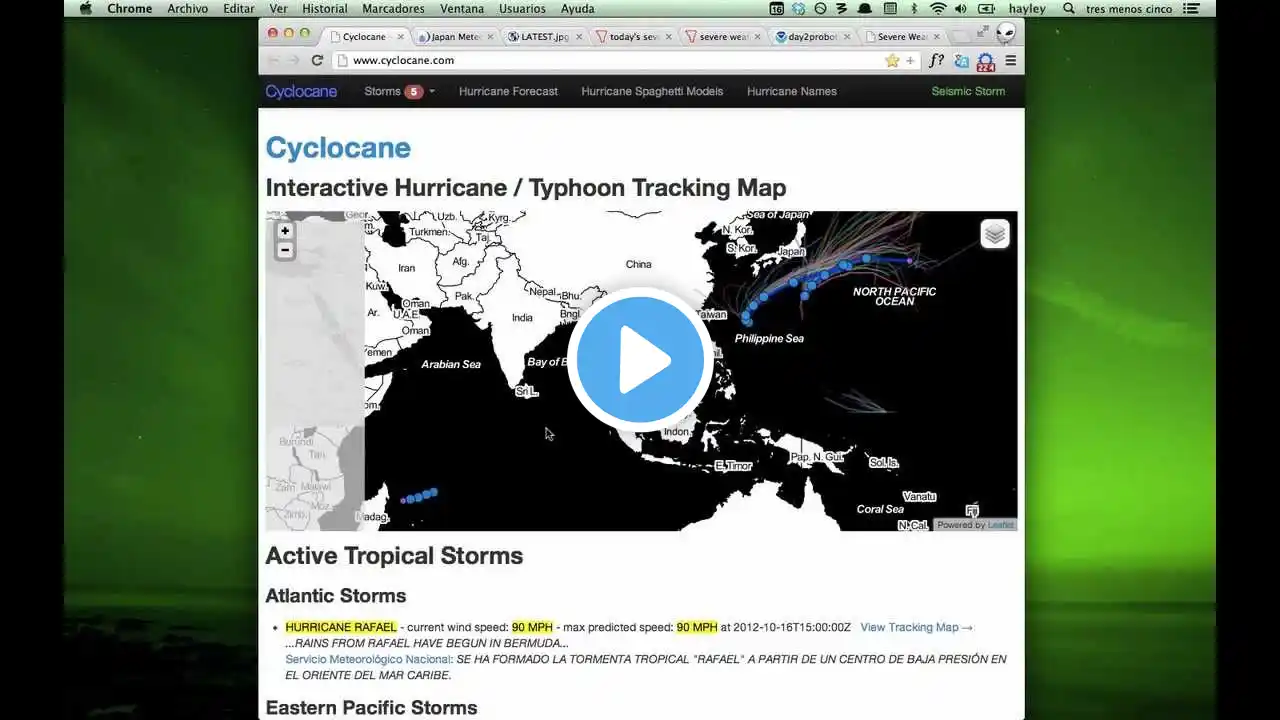Open the Servicio Meteorológico Nacional link

tap(369, 659)
